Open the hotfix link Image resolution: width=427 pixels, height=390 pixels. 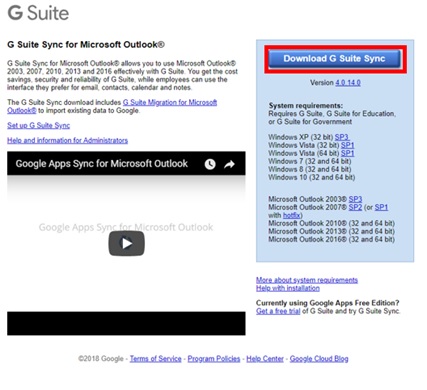[292, 215]
